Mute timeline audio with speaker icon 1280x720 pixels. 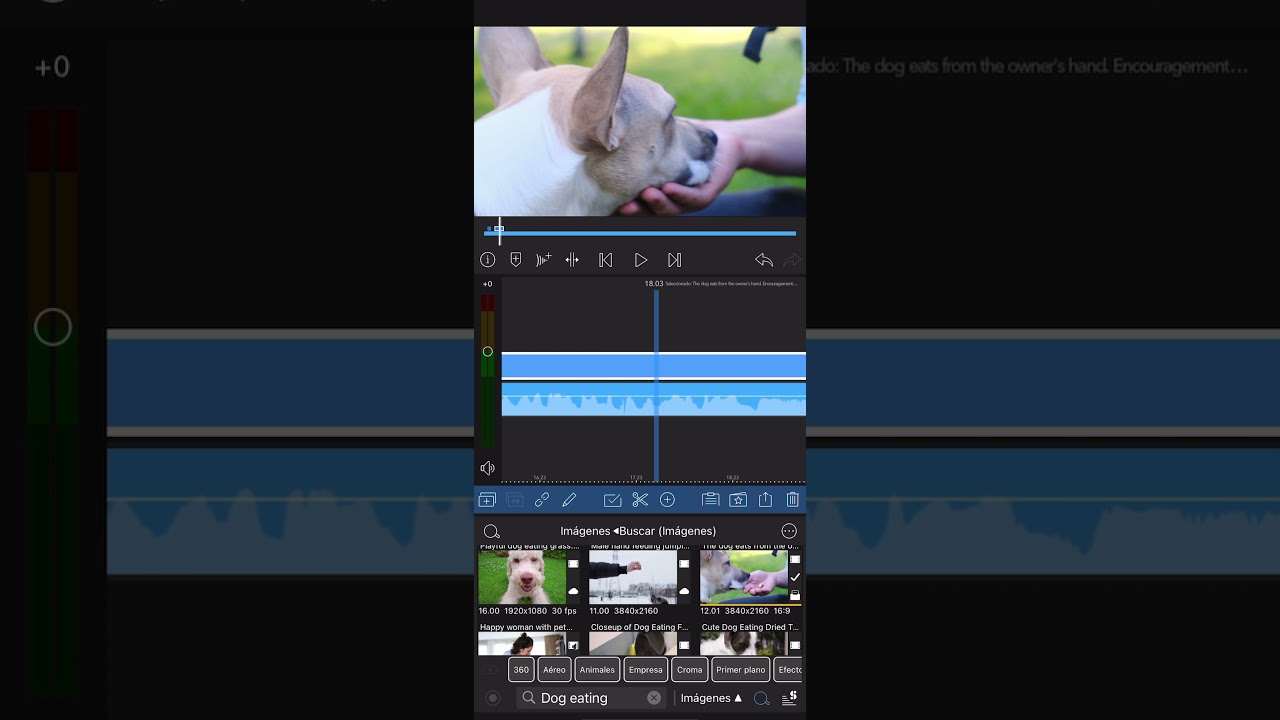click(487, 468)
